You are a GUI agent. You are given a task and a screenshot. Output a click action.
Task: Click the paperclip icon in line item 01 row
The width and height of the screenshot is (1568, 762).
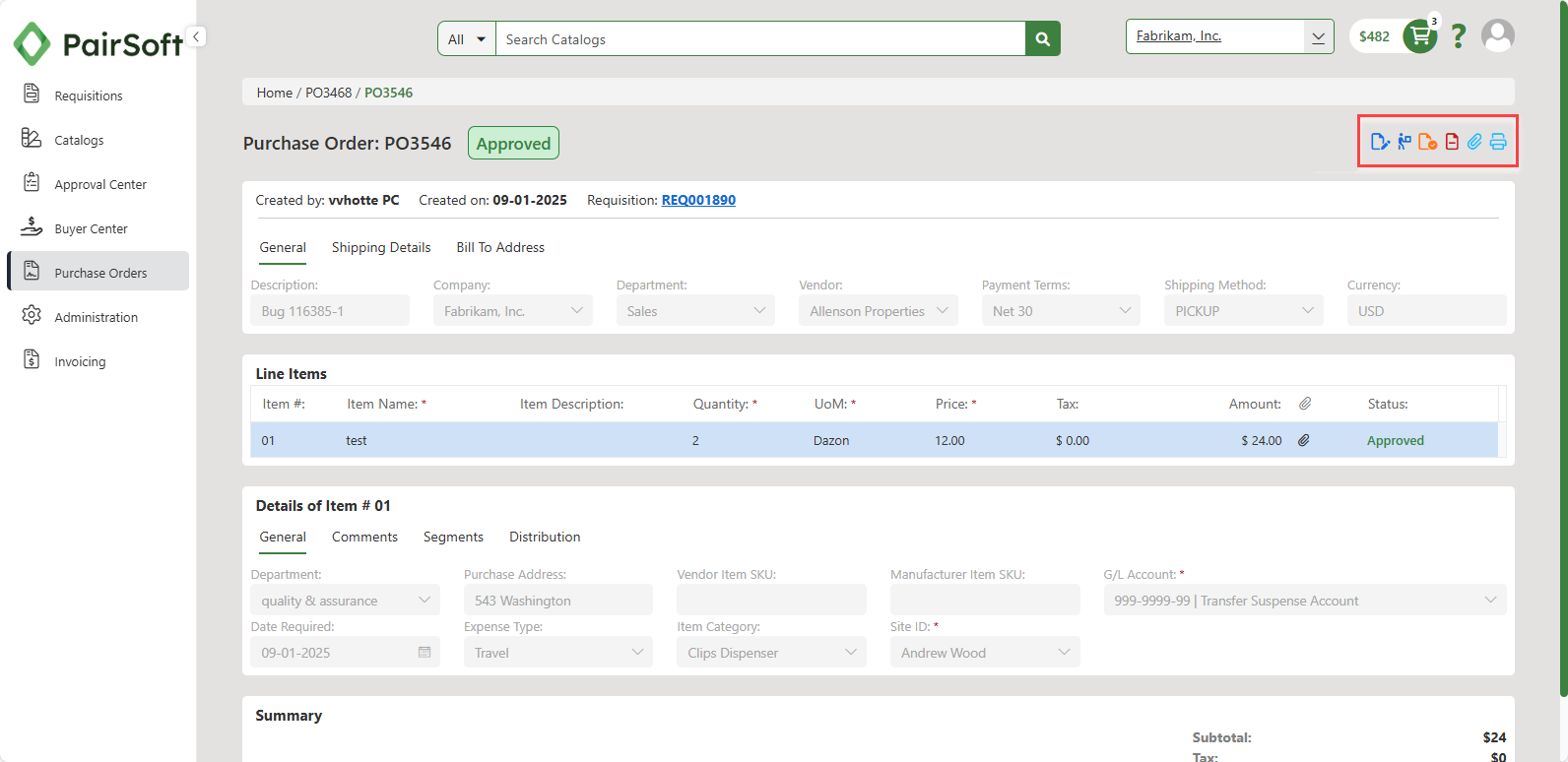pos(1303,440)
